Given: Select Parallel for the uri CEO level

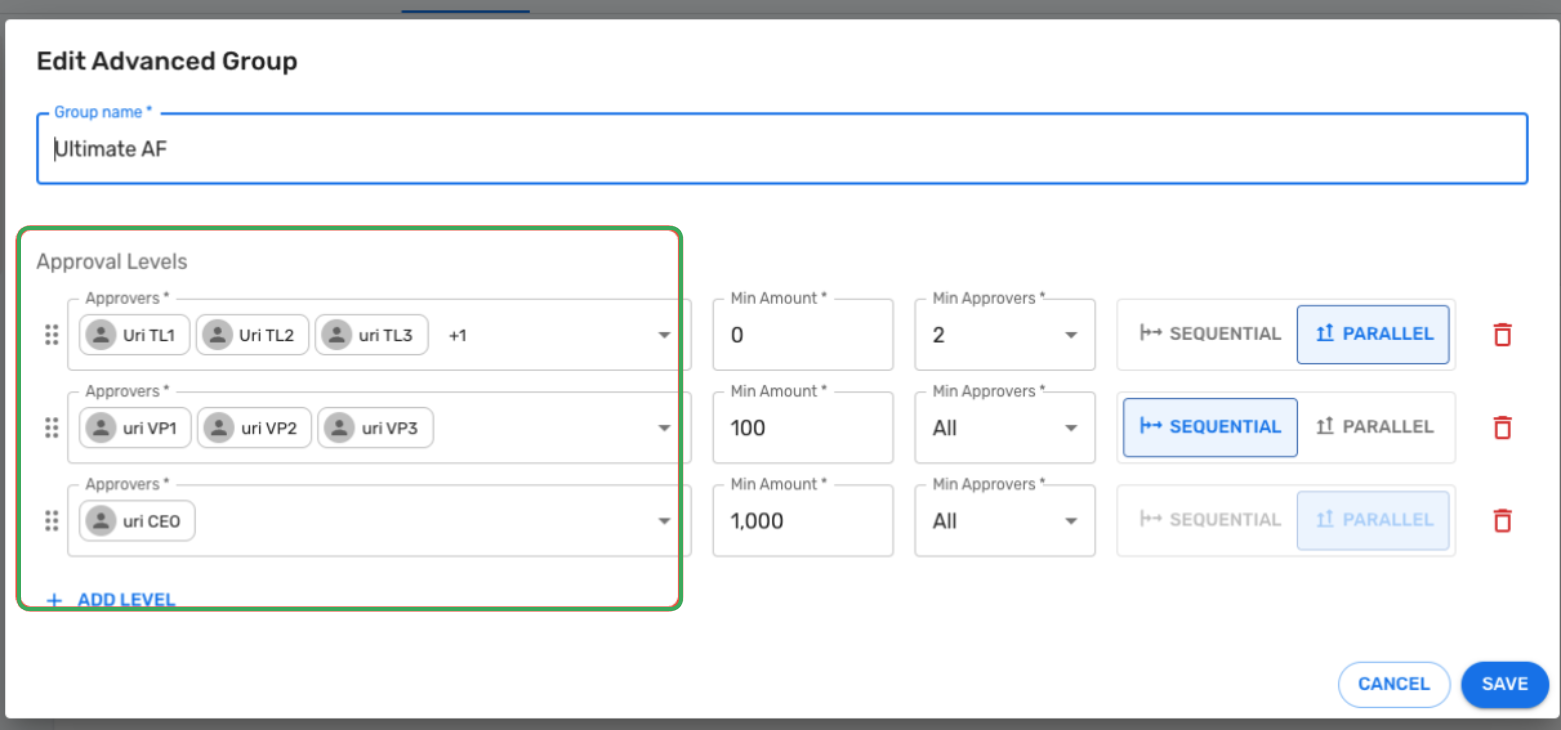Looking at the screenshot, I should (x=1373, y=520).
